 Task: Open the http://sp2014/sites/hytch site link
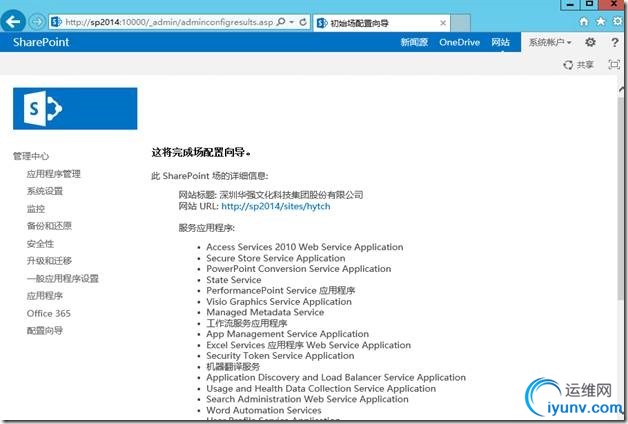(x=276, y=206)
